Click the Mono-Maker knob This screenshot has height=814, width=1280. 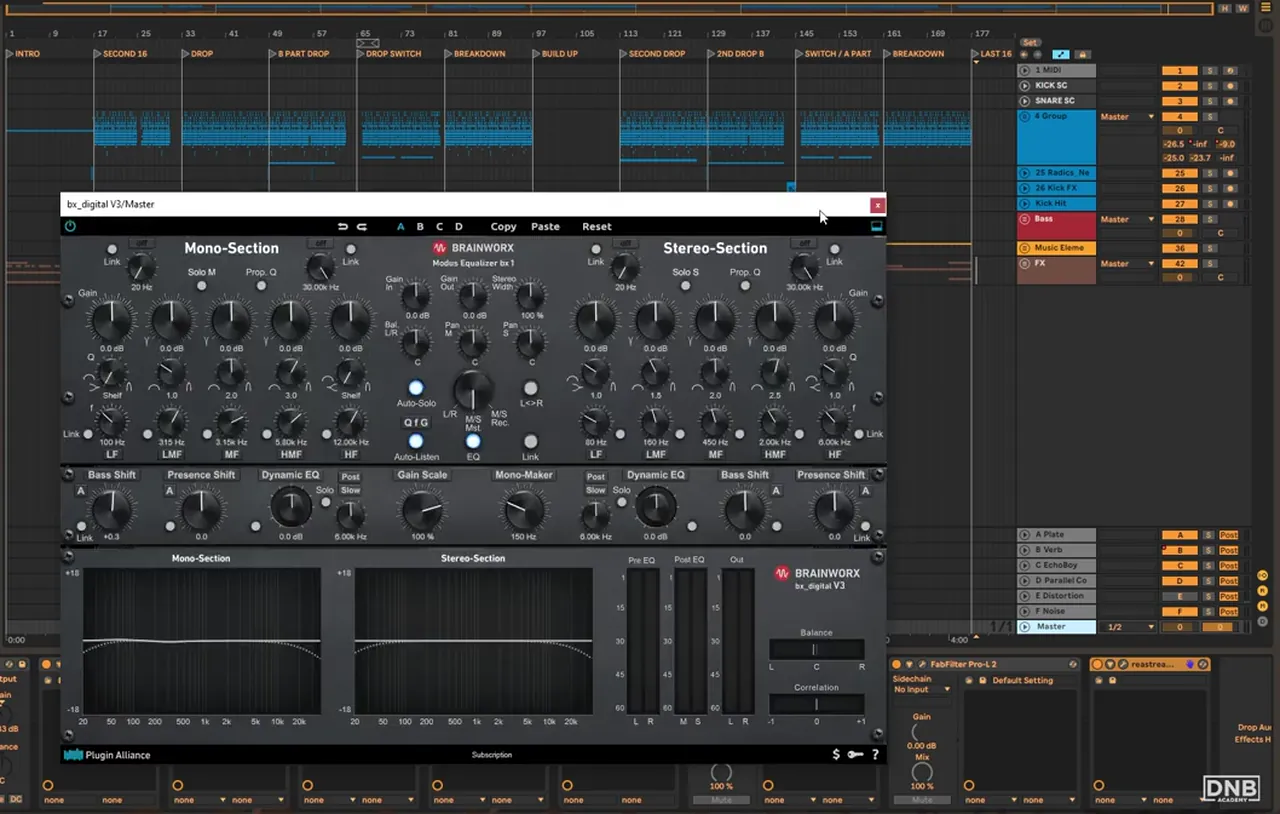(x=523, y=511)
